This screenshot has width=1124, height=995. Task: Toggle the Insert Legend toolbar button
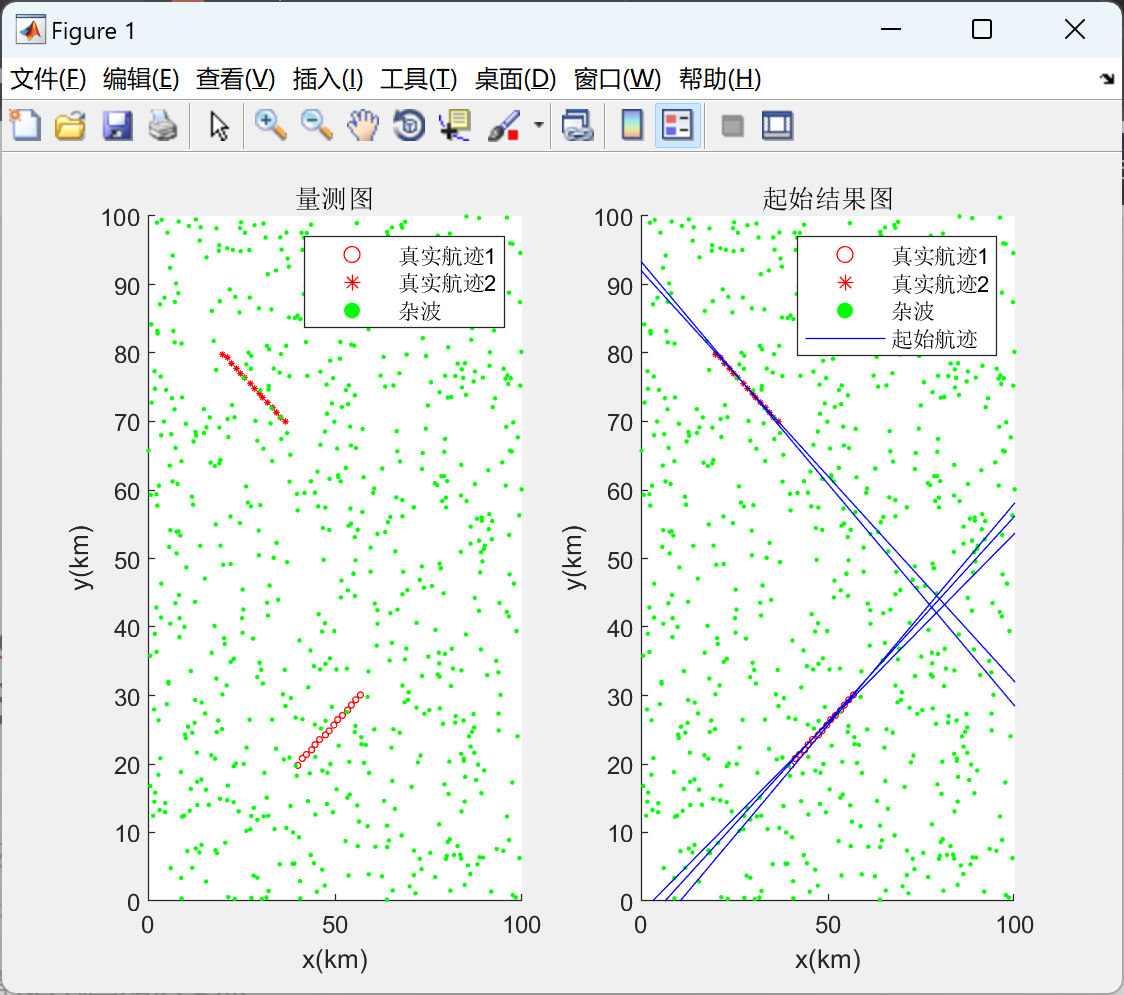click(x=677, y=125)
